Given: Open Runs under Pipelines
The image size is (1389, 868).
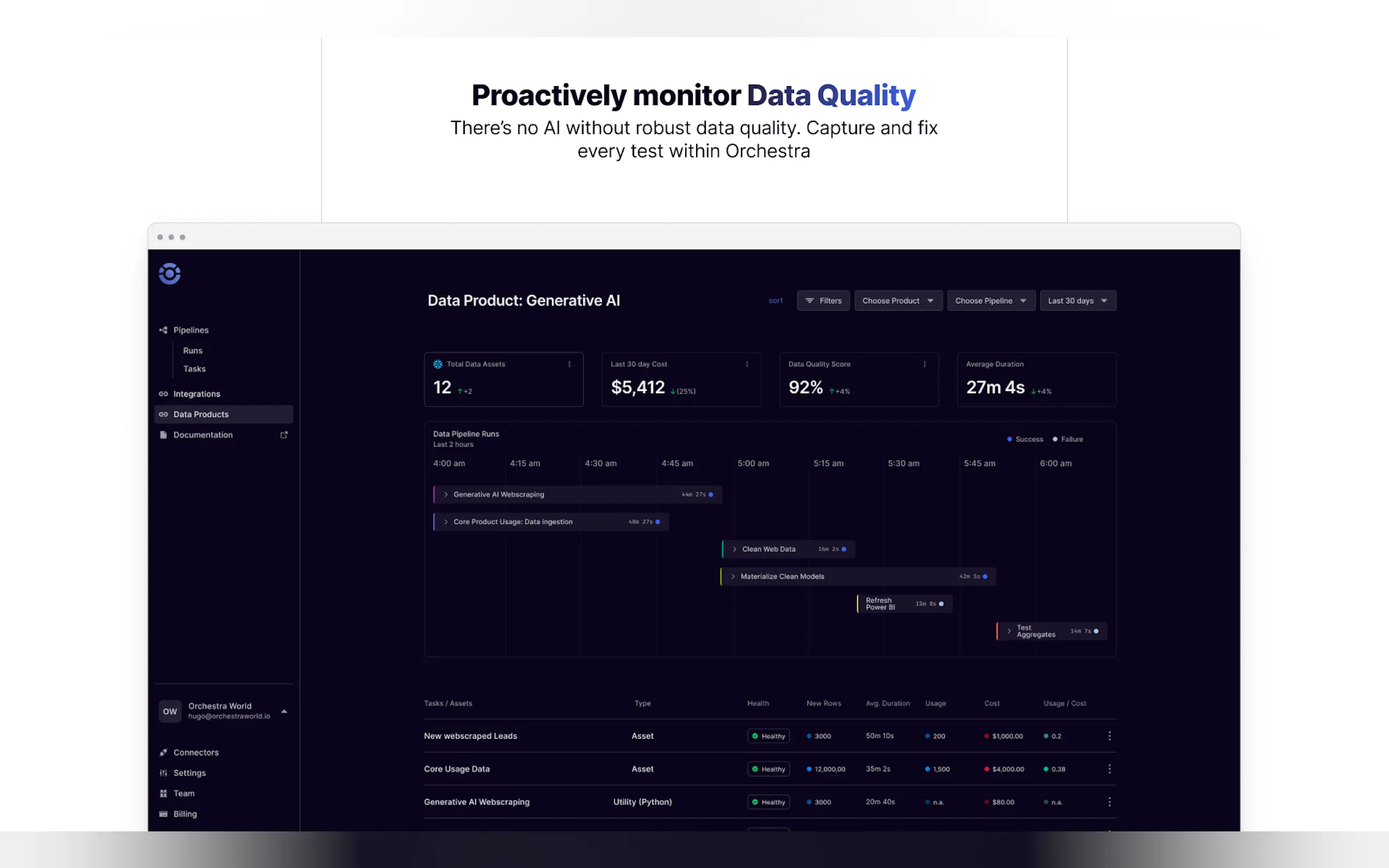Looking at the screenshot, I should [192, 351].
